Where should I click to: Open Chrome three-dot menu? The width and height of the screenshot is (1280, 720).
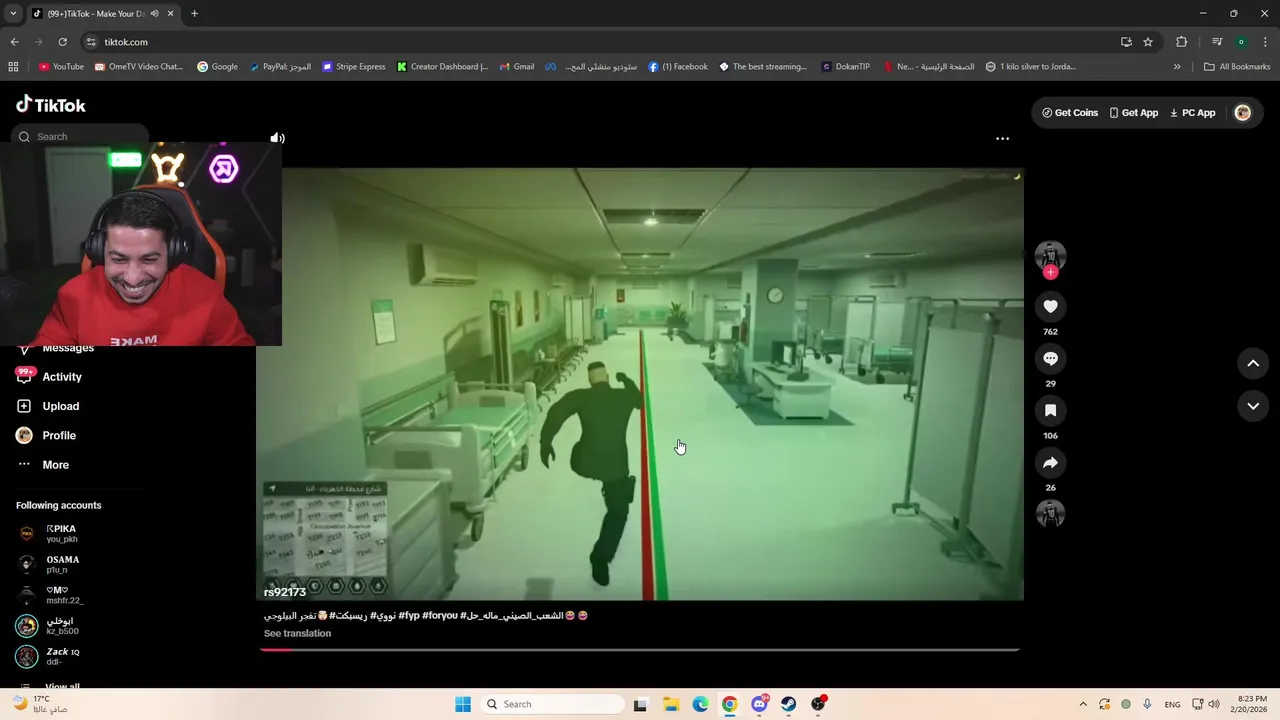pyautogui.click(x=1265, y=42)
